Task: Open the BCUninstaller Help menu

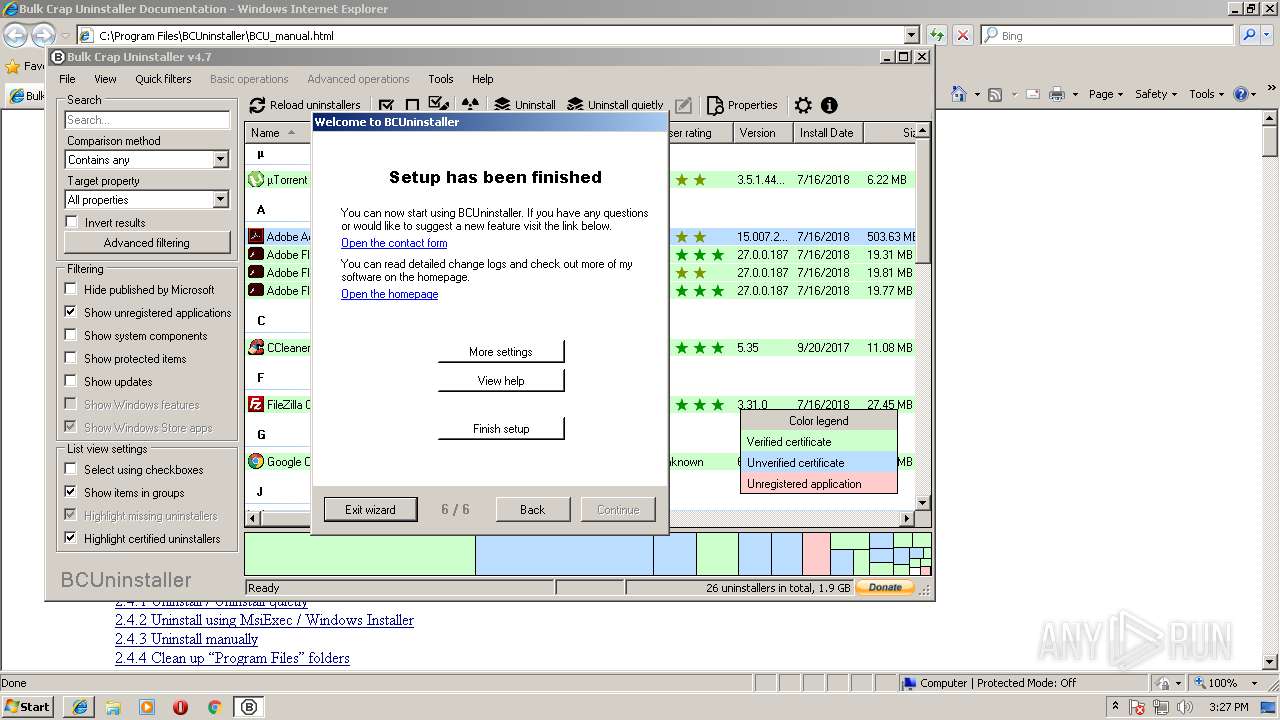Action: (482, 79)
